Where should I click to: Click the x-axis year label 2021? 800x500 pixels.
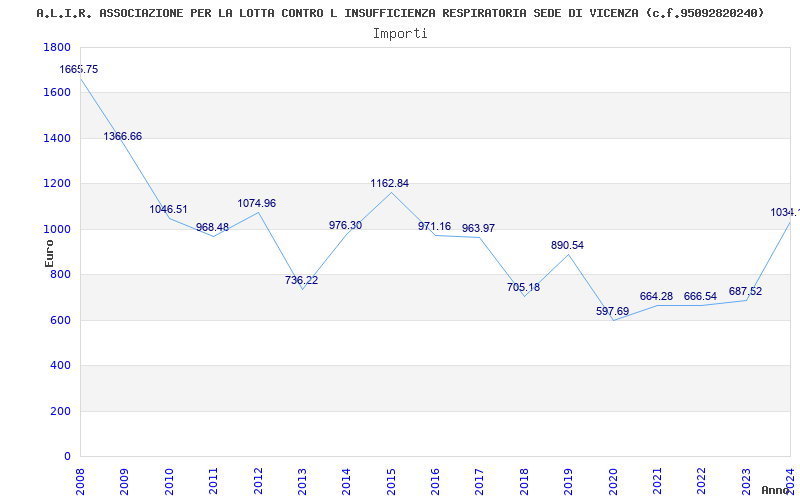pyautogui.click(x=657, y=481)
